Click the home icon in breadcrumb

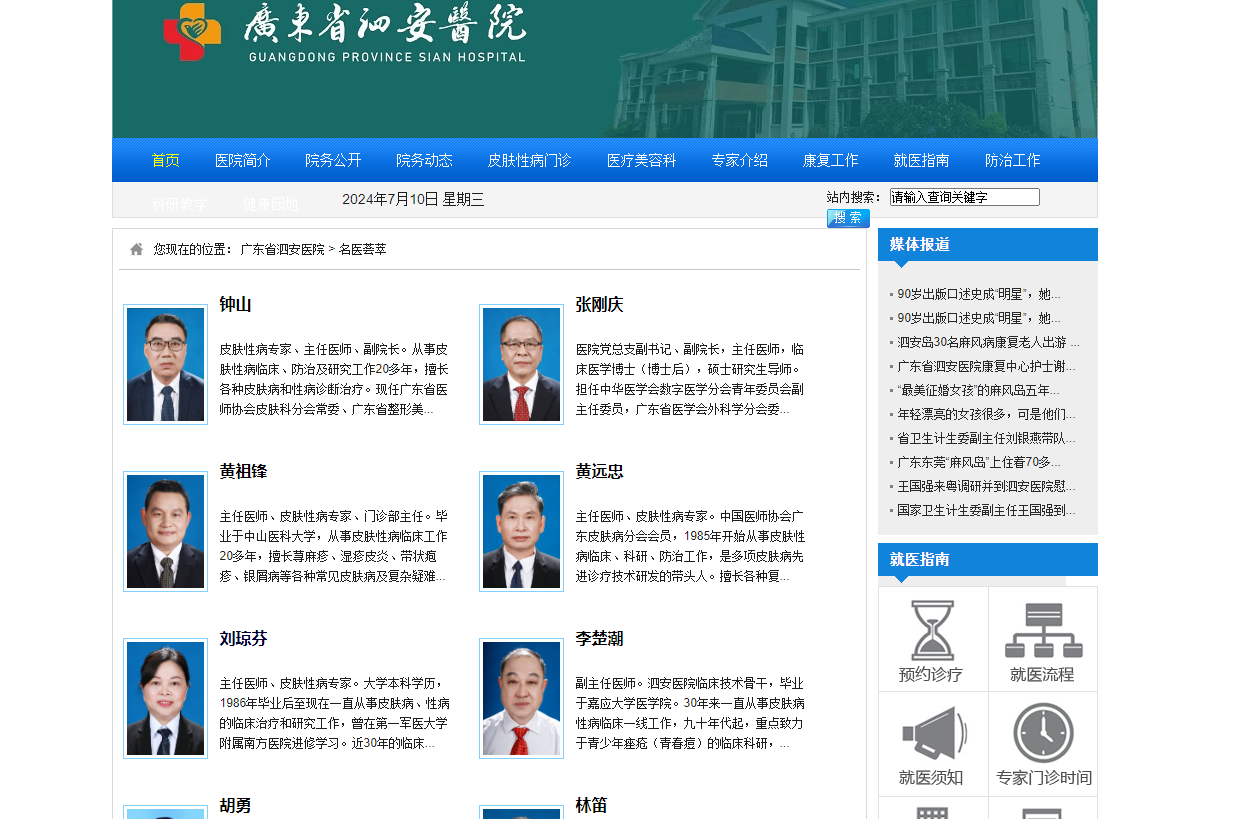(x=137, y=249)
